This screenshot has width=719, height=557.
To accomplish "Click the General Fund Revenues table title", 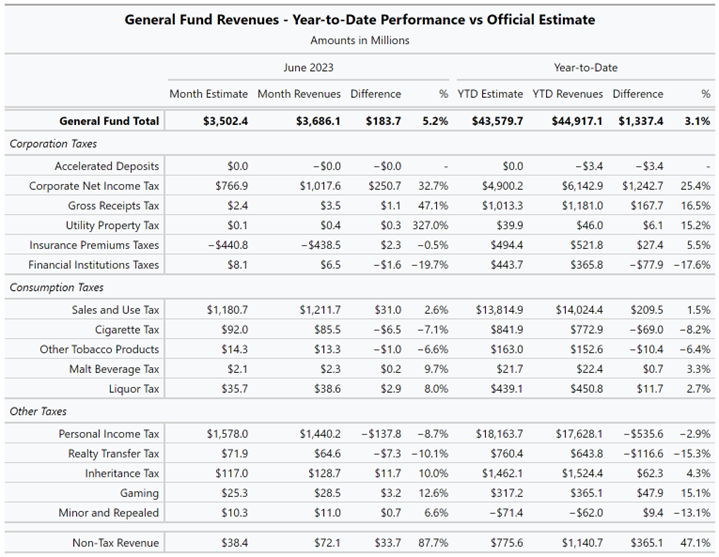I will coord(359,20).
